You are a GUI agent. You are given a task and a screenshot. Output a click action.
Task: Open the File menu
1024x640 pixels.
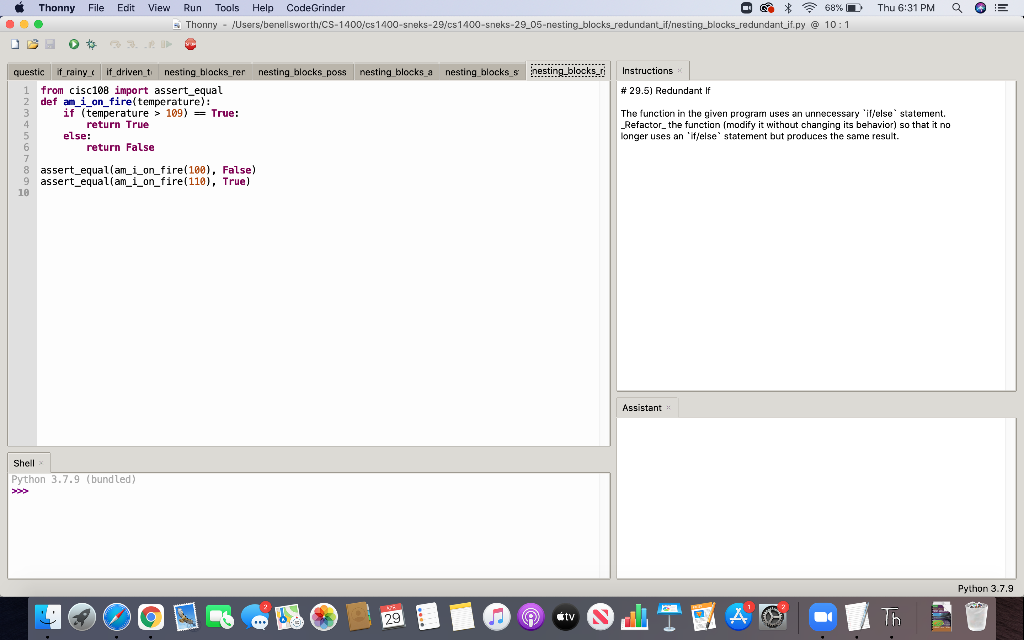point(96,8)
